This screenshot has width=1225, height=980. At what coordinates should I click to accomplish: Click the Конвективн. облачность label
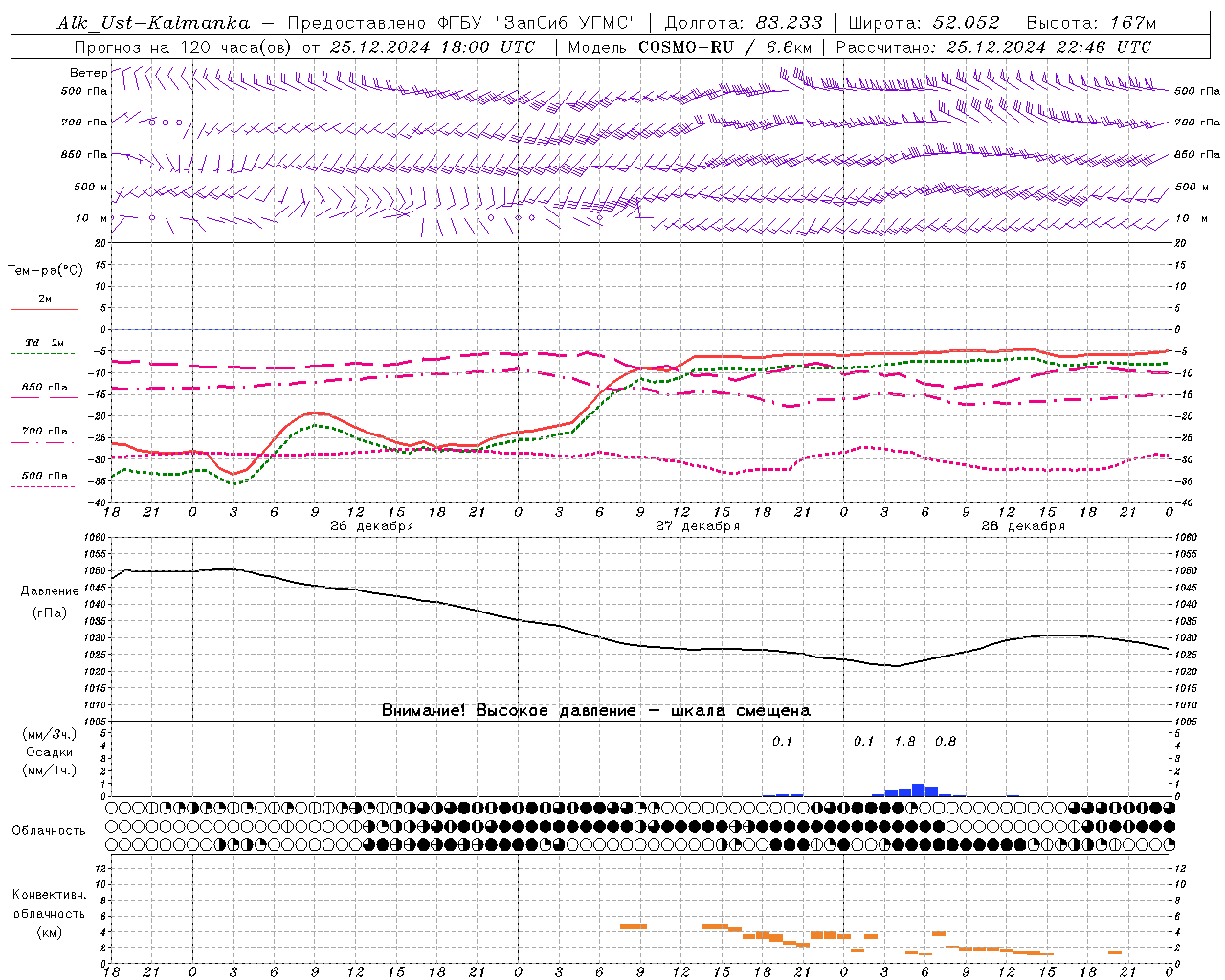tap(49, 903)
